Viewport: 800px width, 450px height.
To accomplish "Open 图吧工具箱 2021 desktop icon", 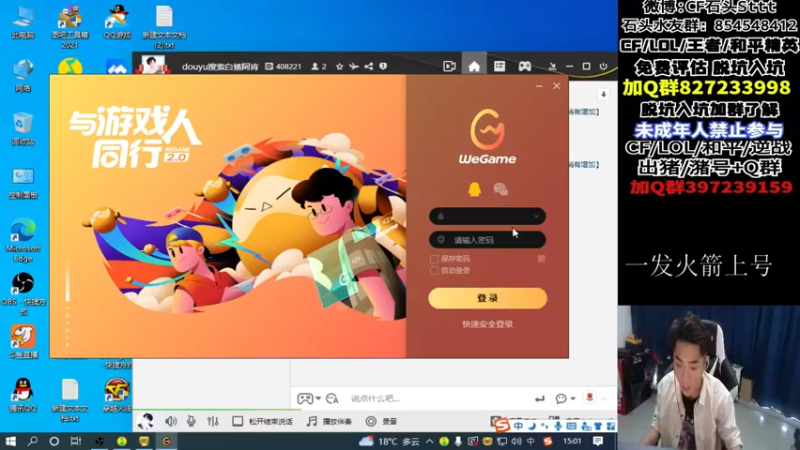I will coord(70,27).
